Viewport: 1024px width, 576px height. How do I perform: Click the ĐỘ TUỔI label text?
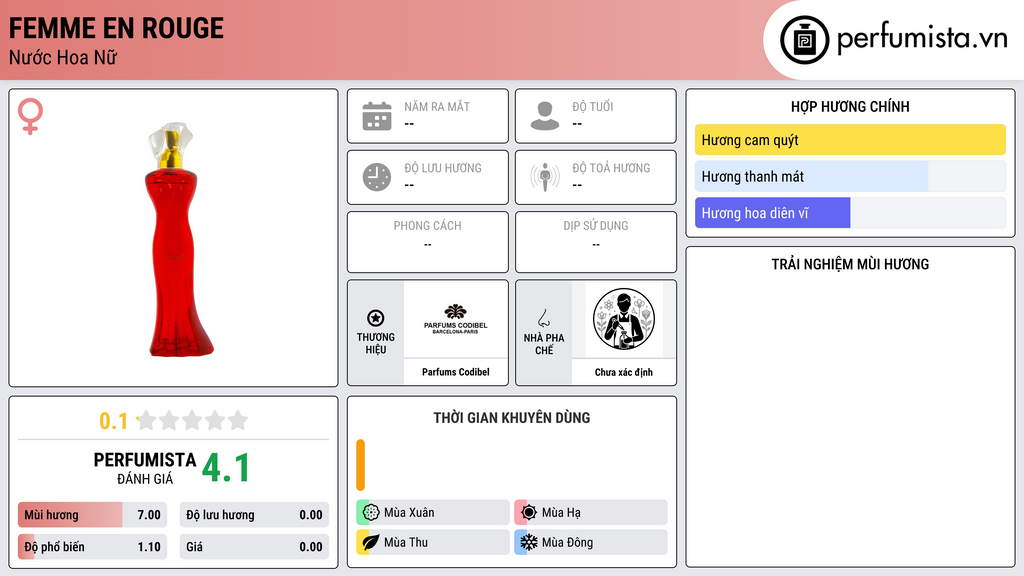click(x=592, y=106)
